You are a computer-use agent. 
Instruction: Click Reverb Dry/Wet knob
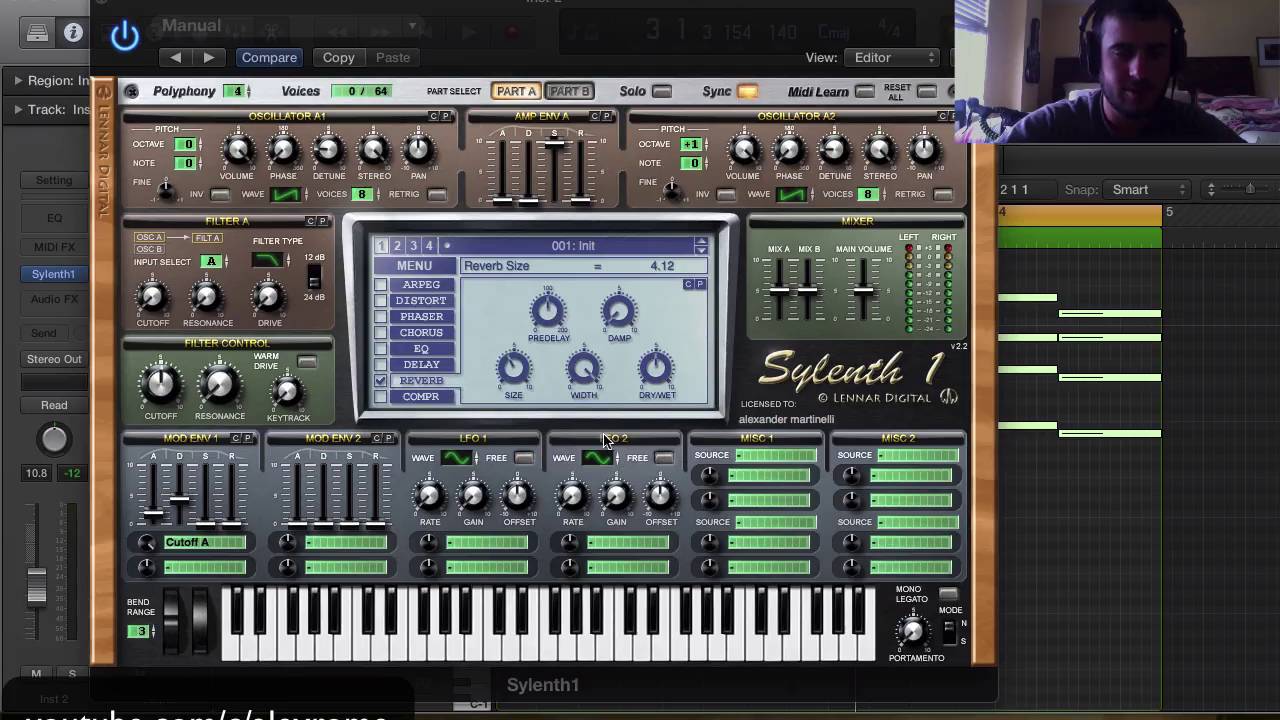coord(656,369)
